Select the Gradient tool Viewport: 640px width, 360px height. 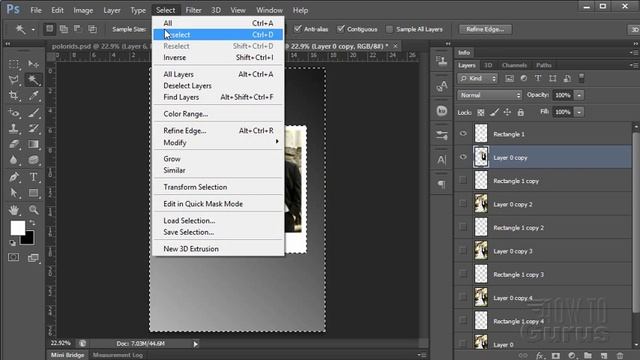33,144
